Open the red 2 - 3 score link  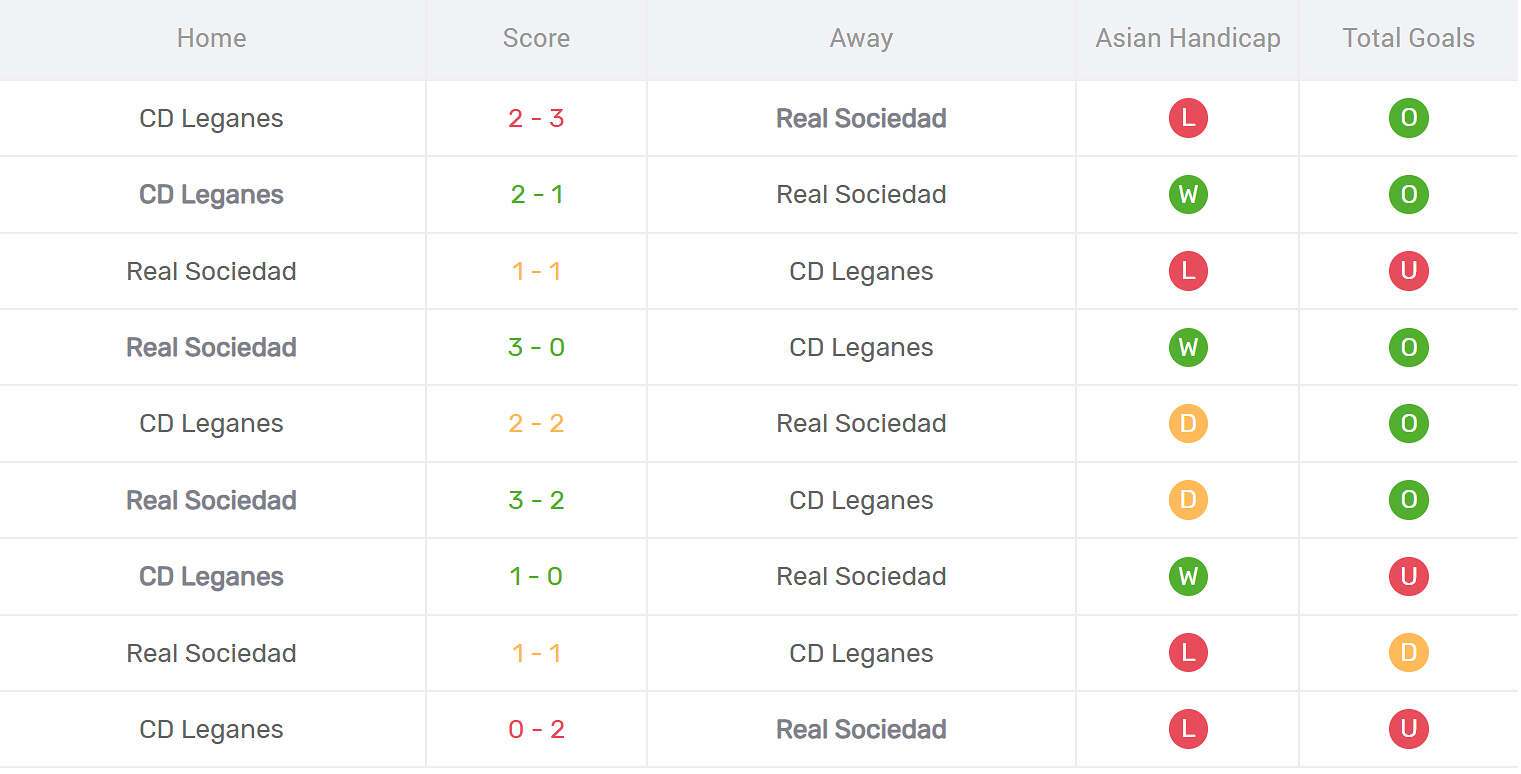536,118
